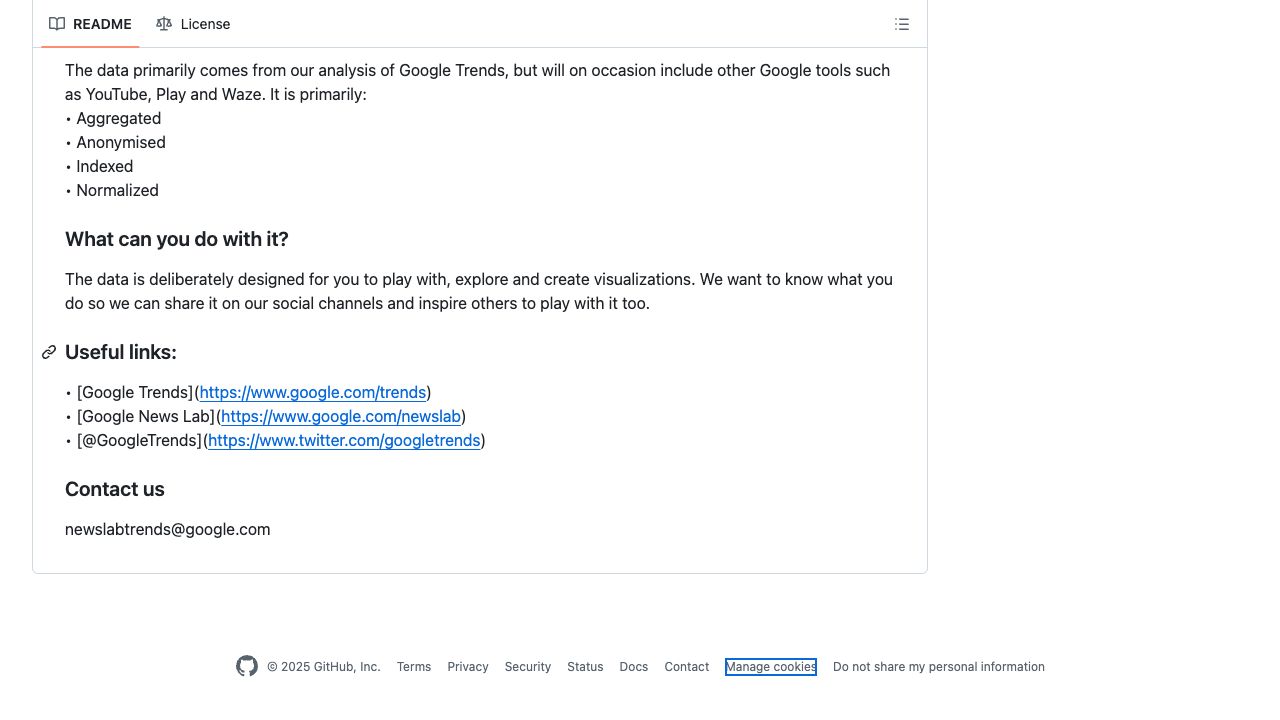The height and width of the screenshot is (720, 1280).
Task: Visit the twitter.com/googletrends link
Action: pyautogui.click(x=344, y=440)
